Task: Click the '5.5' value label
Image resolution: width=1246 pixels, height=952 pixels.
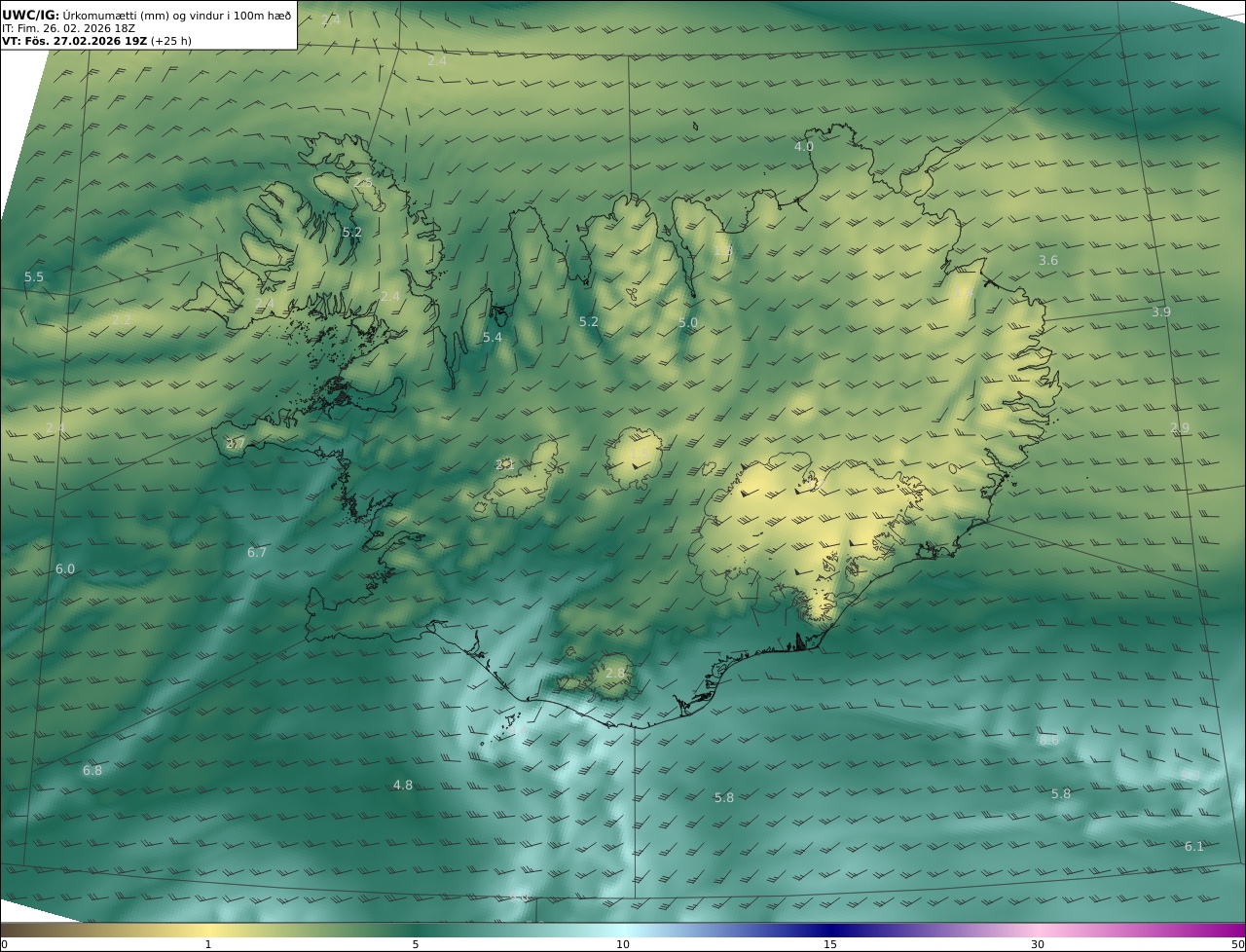Action: 34,277
